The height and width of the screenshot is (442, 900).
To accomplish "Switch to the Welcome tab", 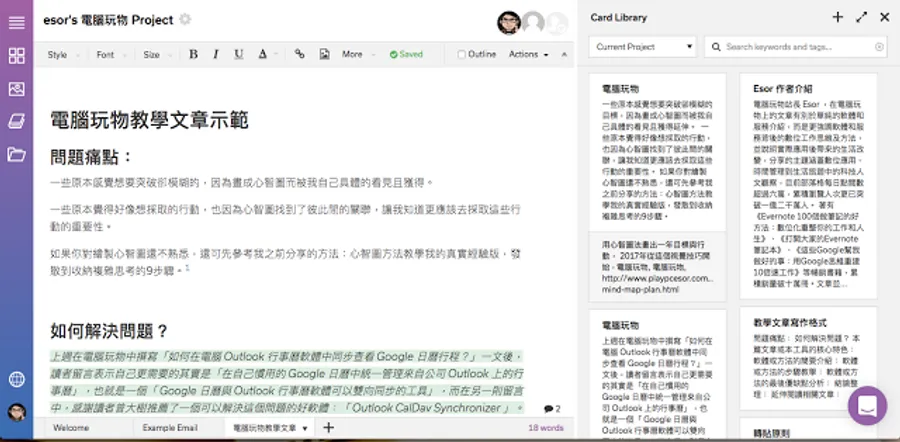I will point(71,428).
